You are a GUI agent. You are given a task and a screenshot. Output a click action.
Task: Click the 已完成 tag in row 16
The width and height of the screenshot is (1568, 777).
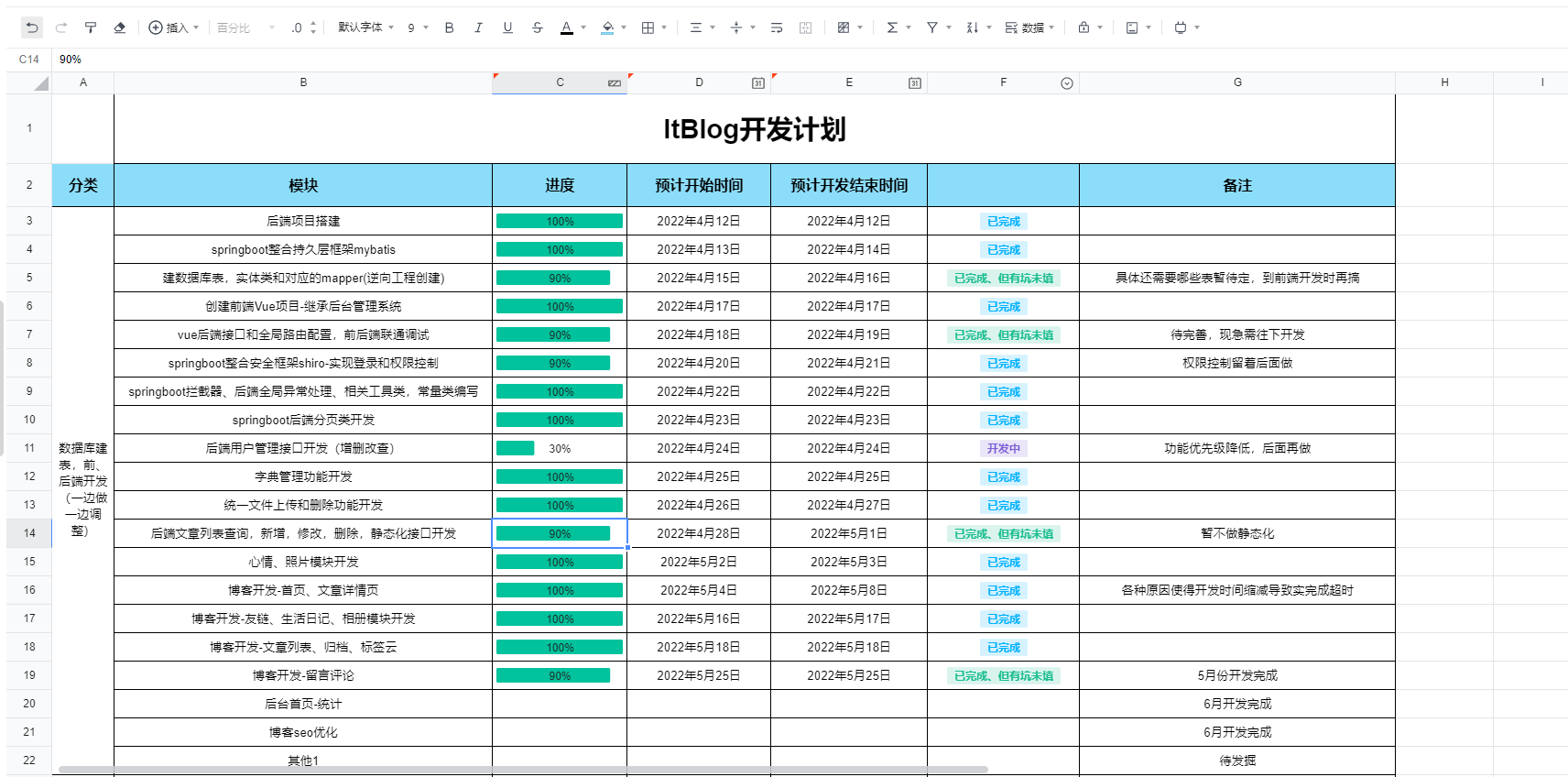pyautogui.click(x=1004, y=591)
